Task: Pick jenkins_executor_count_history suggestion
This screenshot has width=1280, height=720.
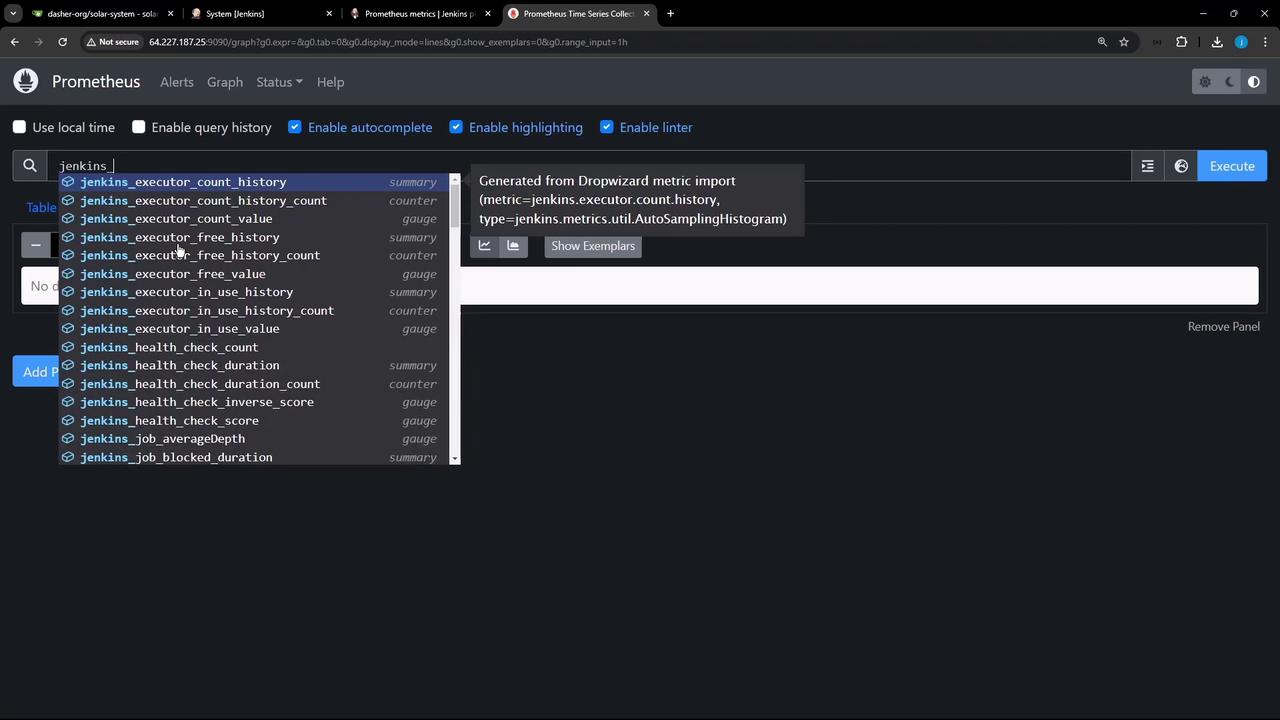Action: pos(255,182)
